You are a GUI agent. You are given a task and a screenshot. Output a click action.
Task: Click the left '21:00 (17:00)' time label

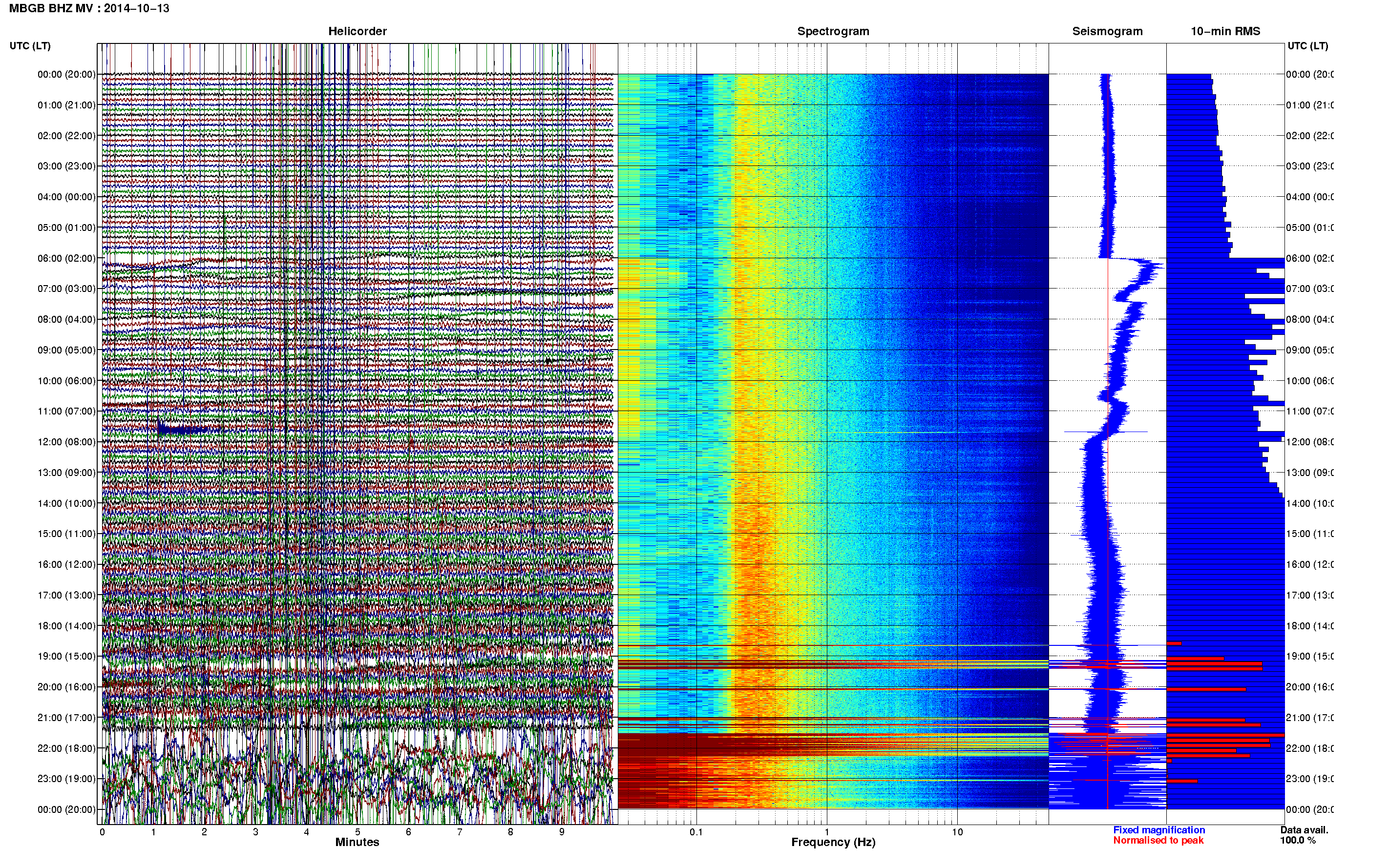66,718
